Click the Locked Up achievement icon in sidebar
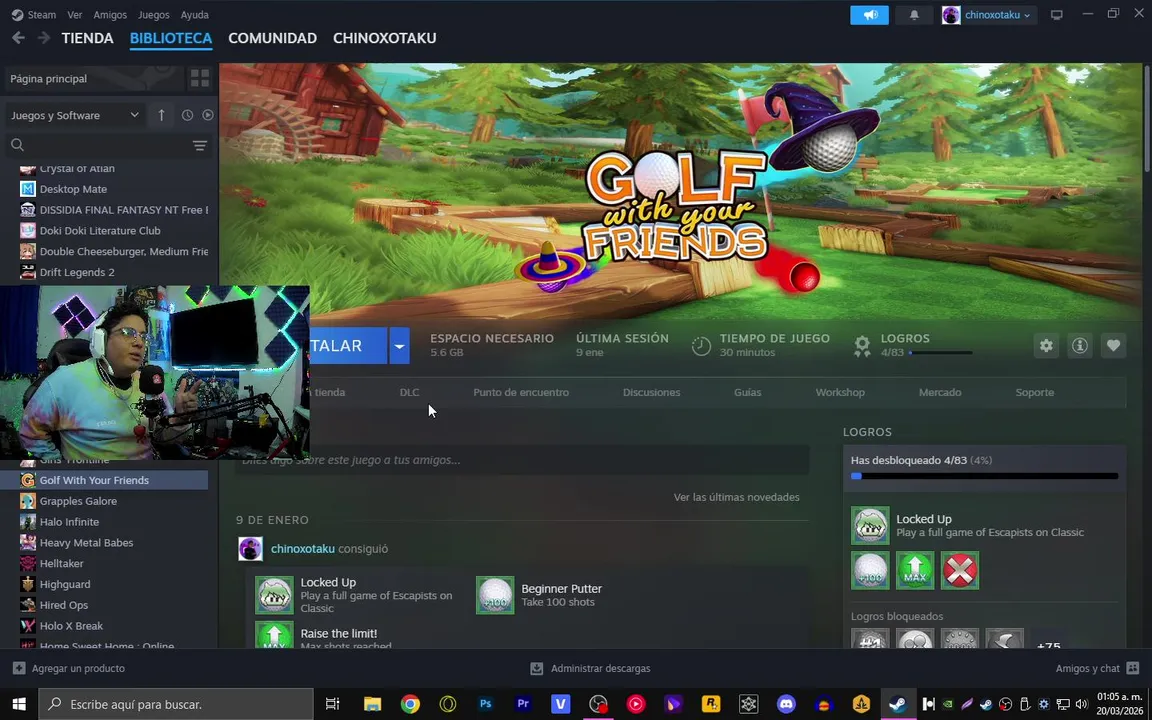The image size is (1152, 720). tap(870, 525)
